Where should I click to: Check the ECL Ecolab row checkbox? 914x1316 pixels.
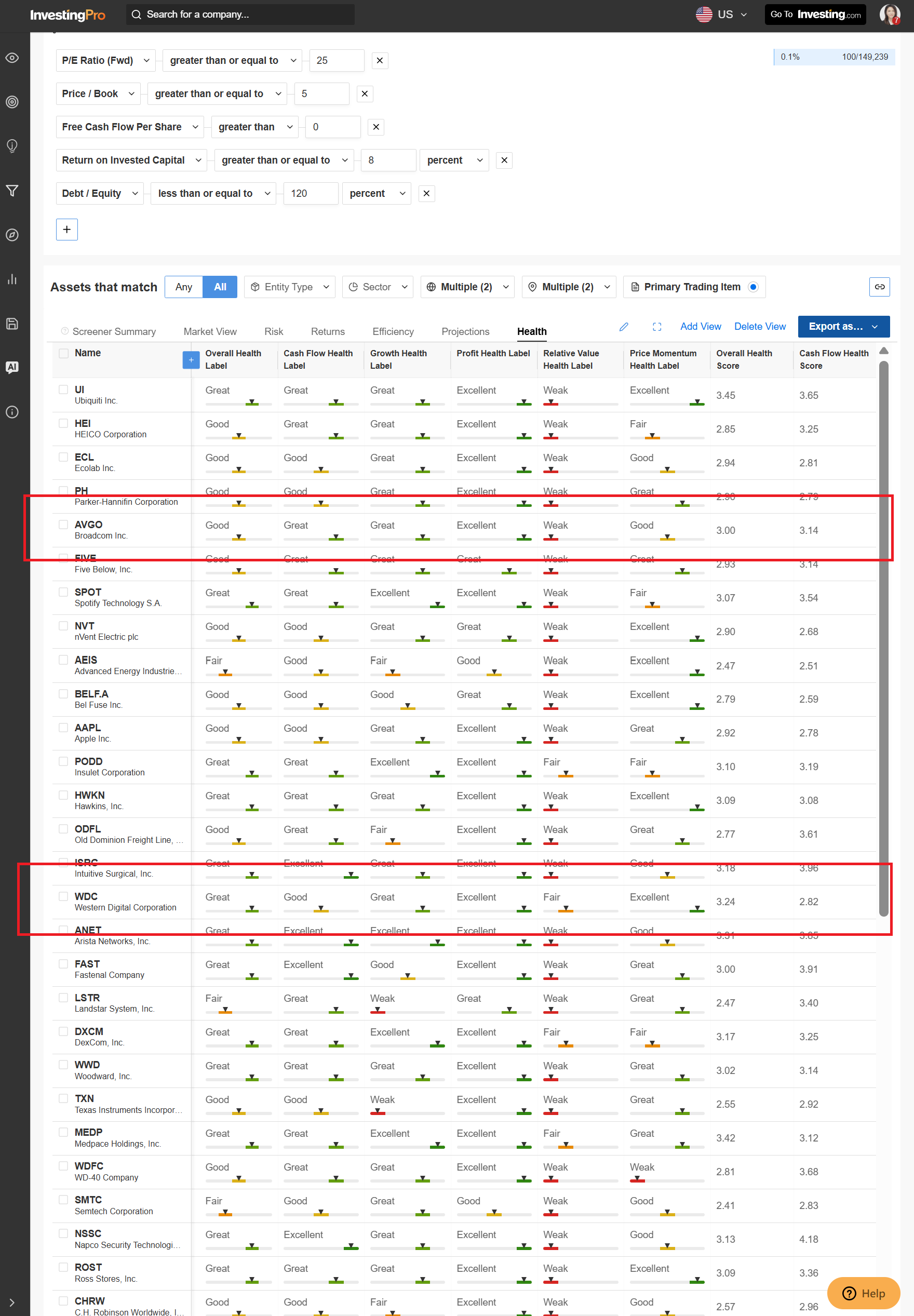(63, 457)
